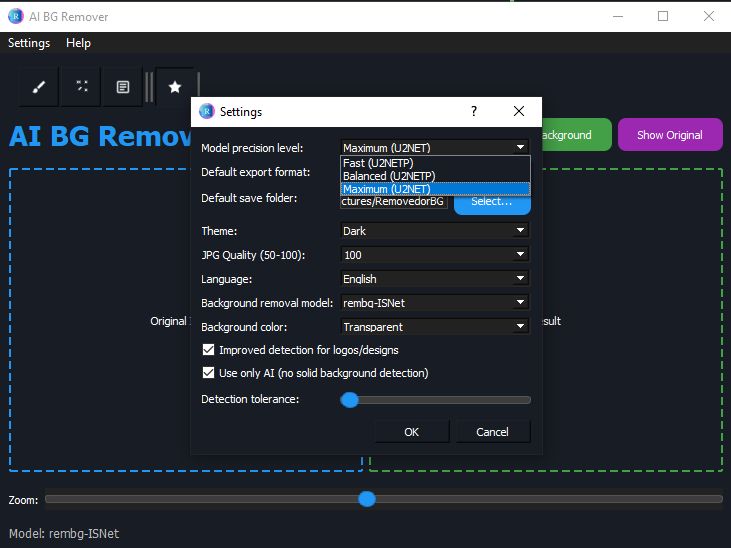The height and width of the screenshot is (548, 731).
Task: Open the Theme dropdown
Action: [x=434, y=231]
